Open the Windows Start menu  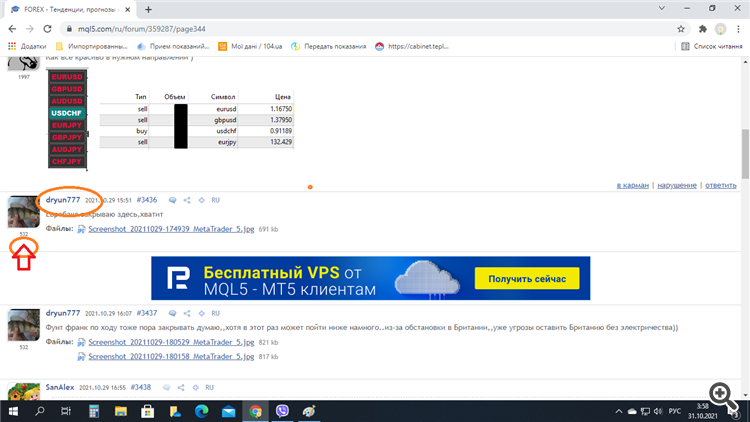tap(13, 411)
